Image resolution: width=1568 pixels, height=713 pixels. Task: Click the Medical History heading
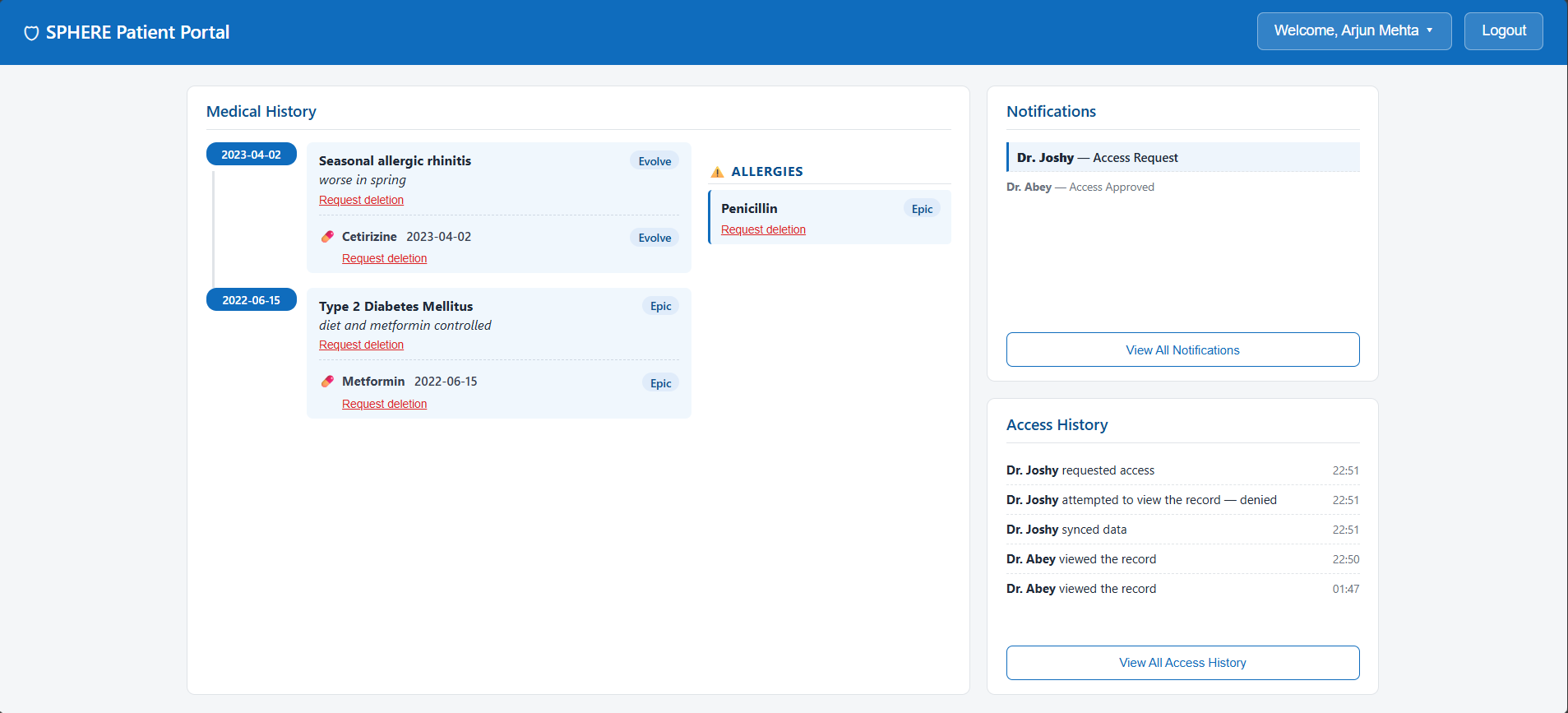point(261,111)
